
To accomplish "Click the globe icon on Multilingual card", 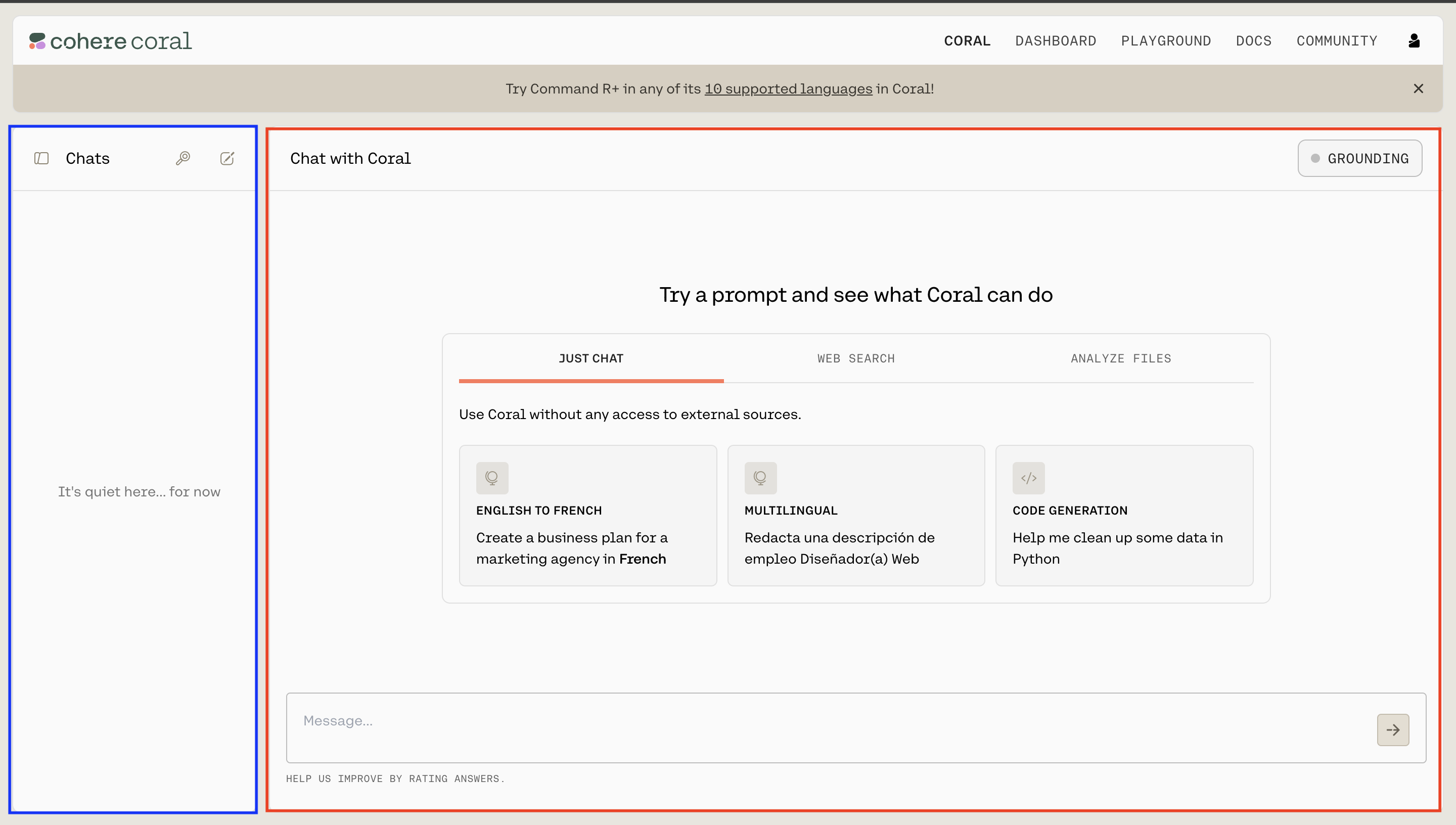I will click(760, 478).
